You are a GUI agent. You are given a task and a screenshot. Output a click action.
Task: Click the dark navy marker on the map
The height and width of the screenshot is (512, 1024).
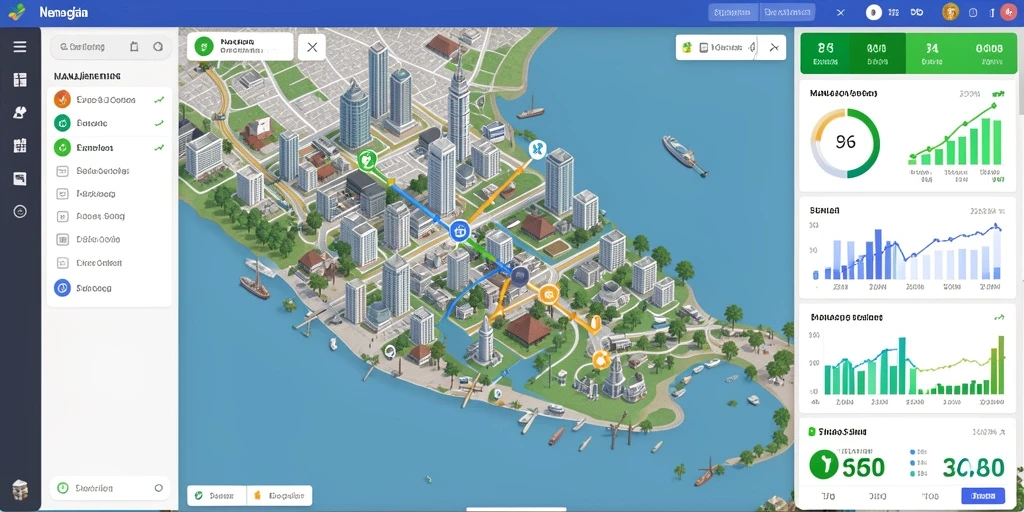pos(520,276)
